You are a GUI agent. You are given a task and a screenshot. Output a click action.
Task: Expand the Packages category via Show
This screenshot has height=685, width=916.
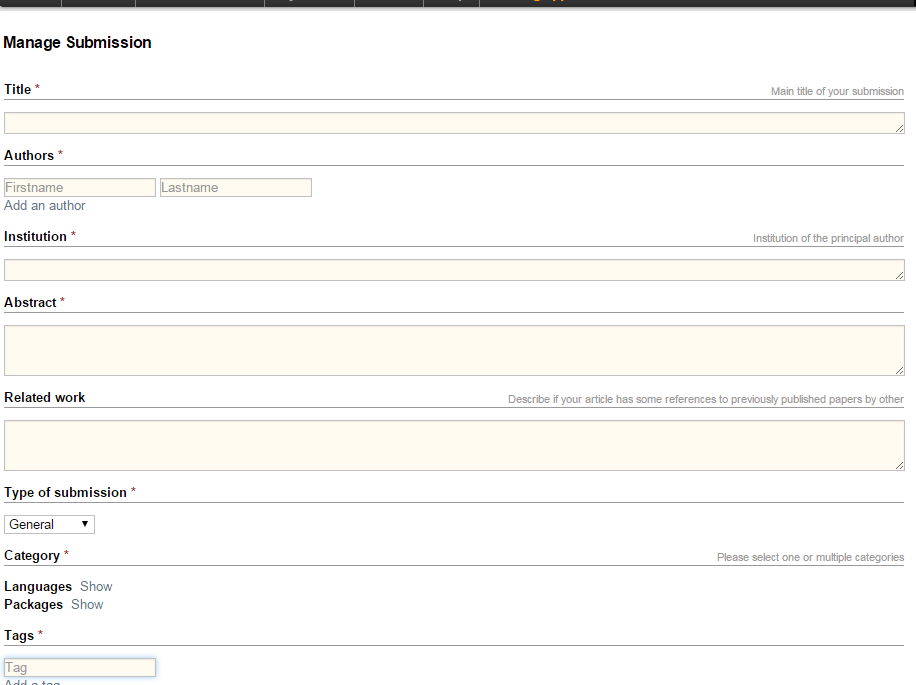tap(87, 605)
